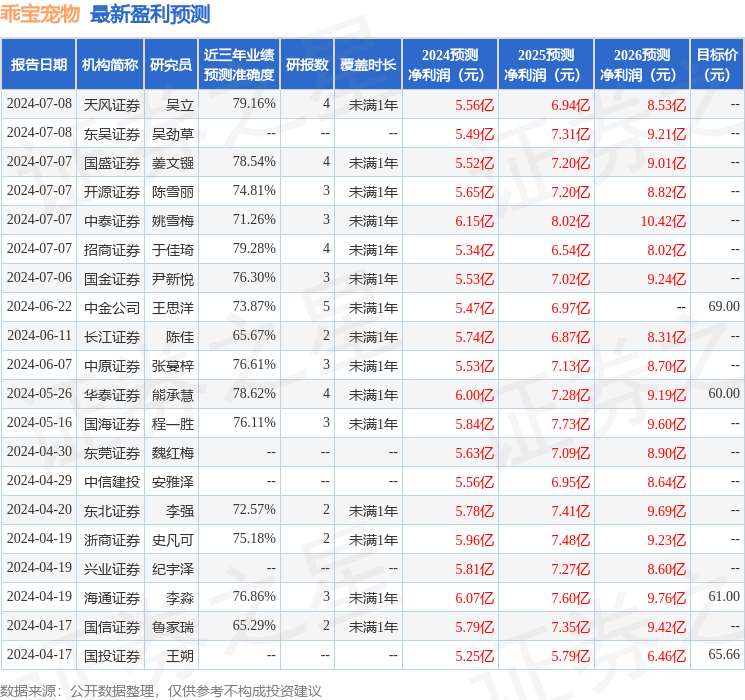Click the 6.46亿 profit forecast value

pos(667,656)
